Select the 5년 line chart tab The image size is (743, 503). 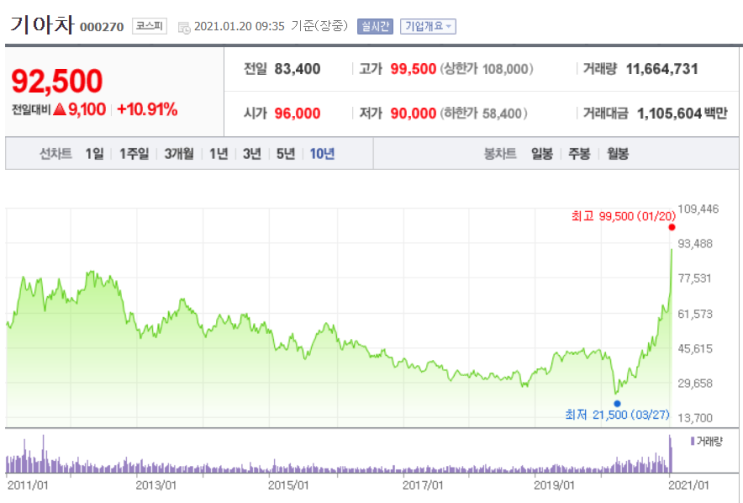click(x=286, y=153)
